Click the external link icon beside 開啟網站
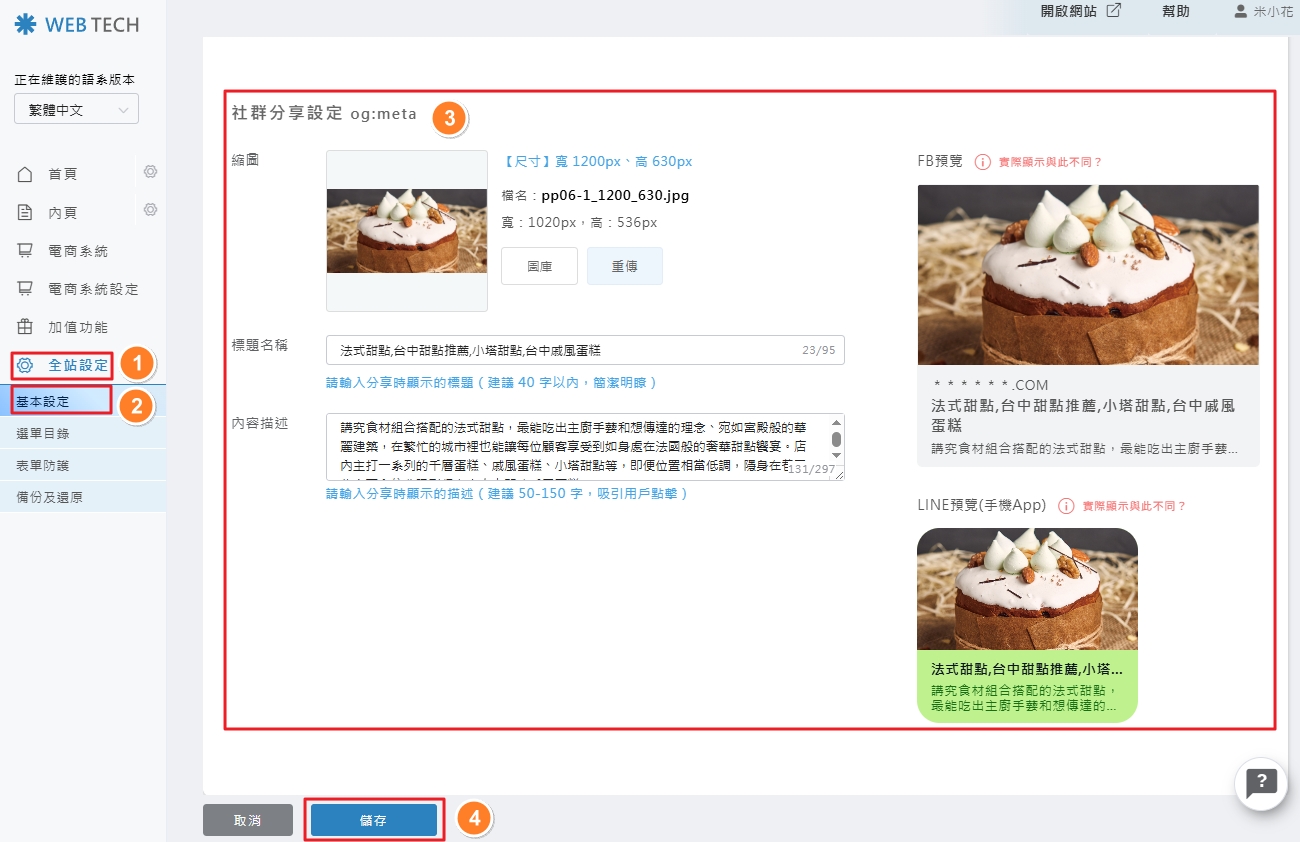The height and width of the screenshot is (842, 1300). (1113, 12)
